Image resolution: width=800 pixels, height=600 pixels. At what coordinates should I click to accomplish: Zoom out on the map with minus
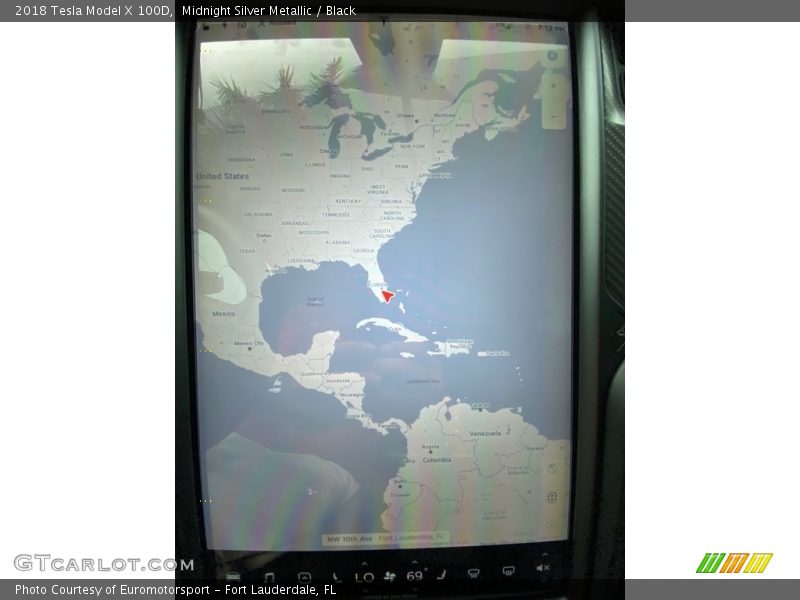pos(554,118)
